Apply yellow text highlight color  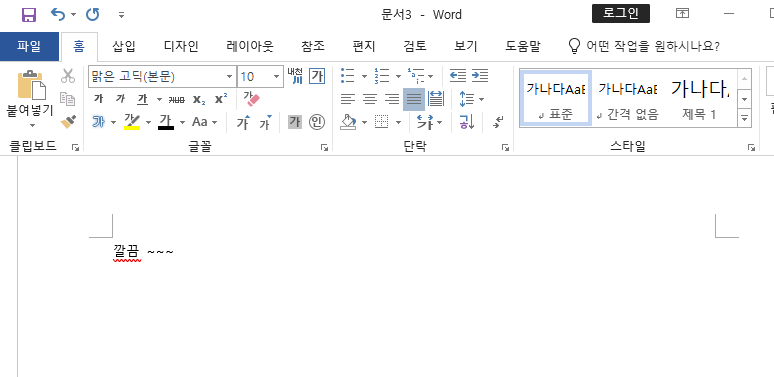click(x=132, y=121)
